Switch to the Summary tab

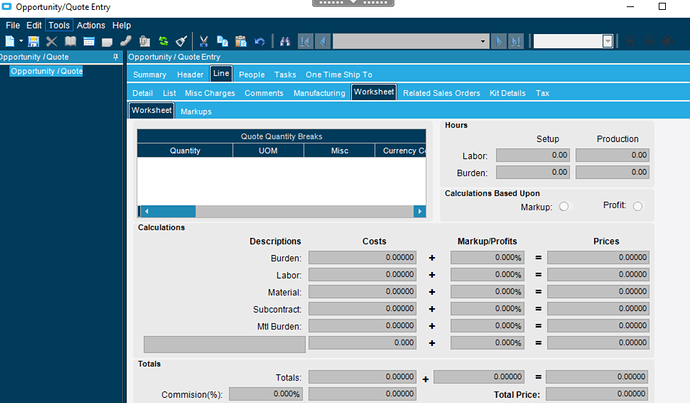tap(150, 75)
